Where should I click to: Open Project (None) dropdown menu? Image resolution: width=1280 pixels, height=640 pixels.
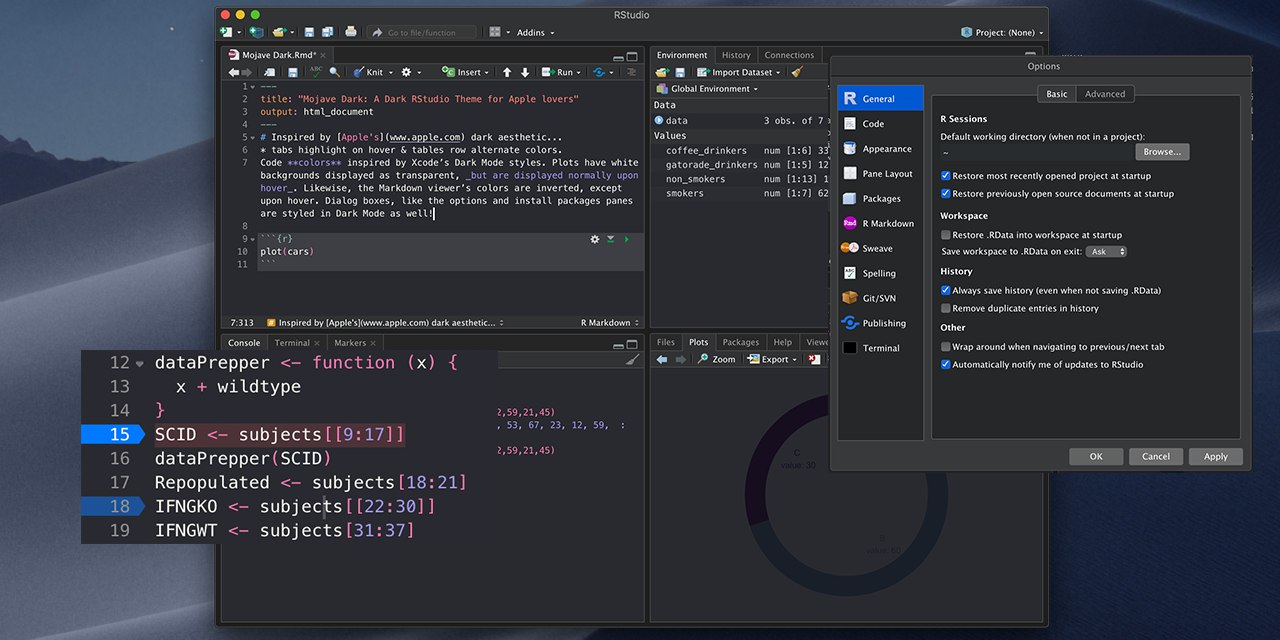pyautogui.click(x=1002, y=32)
